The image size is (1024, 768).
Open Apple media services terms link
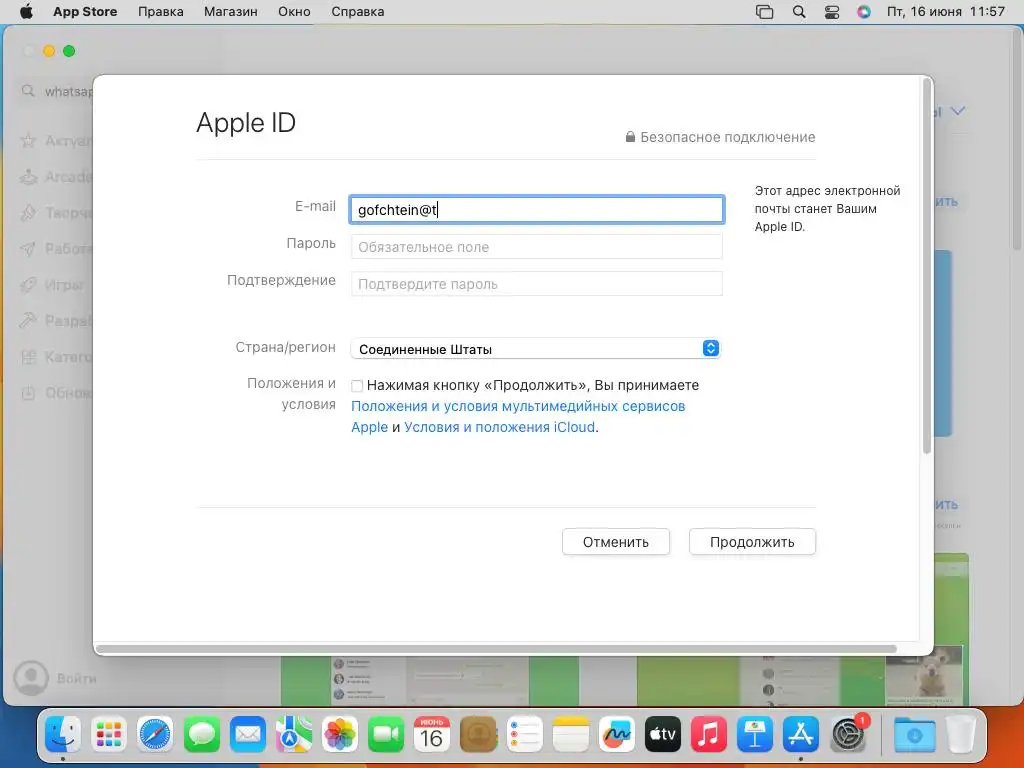(518, 417)
